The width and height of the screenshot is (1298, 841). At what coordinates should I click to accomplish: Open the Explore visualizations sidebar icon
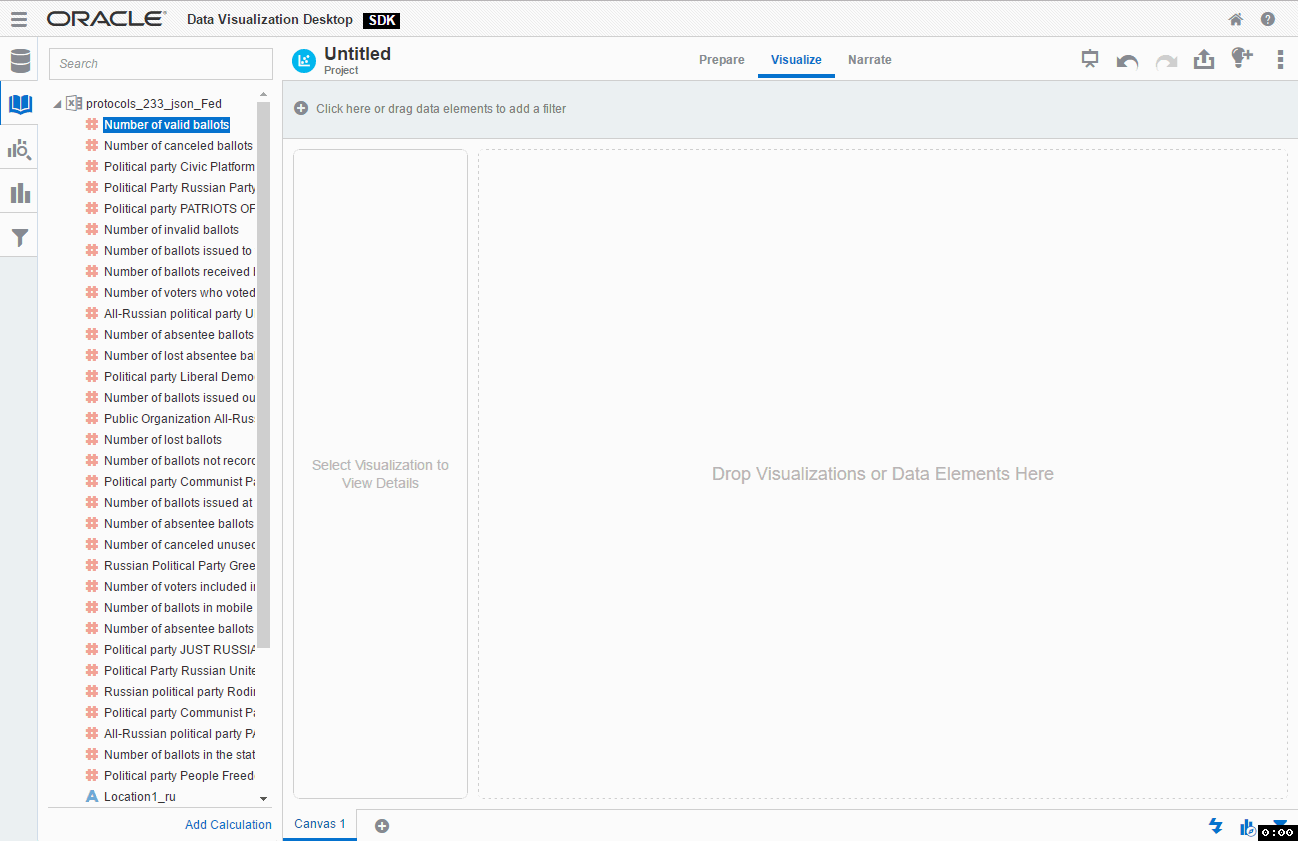(20, 148)
